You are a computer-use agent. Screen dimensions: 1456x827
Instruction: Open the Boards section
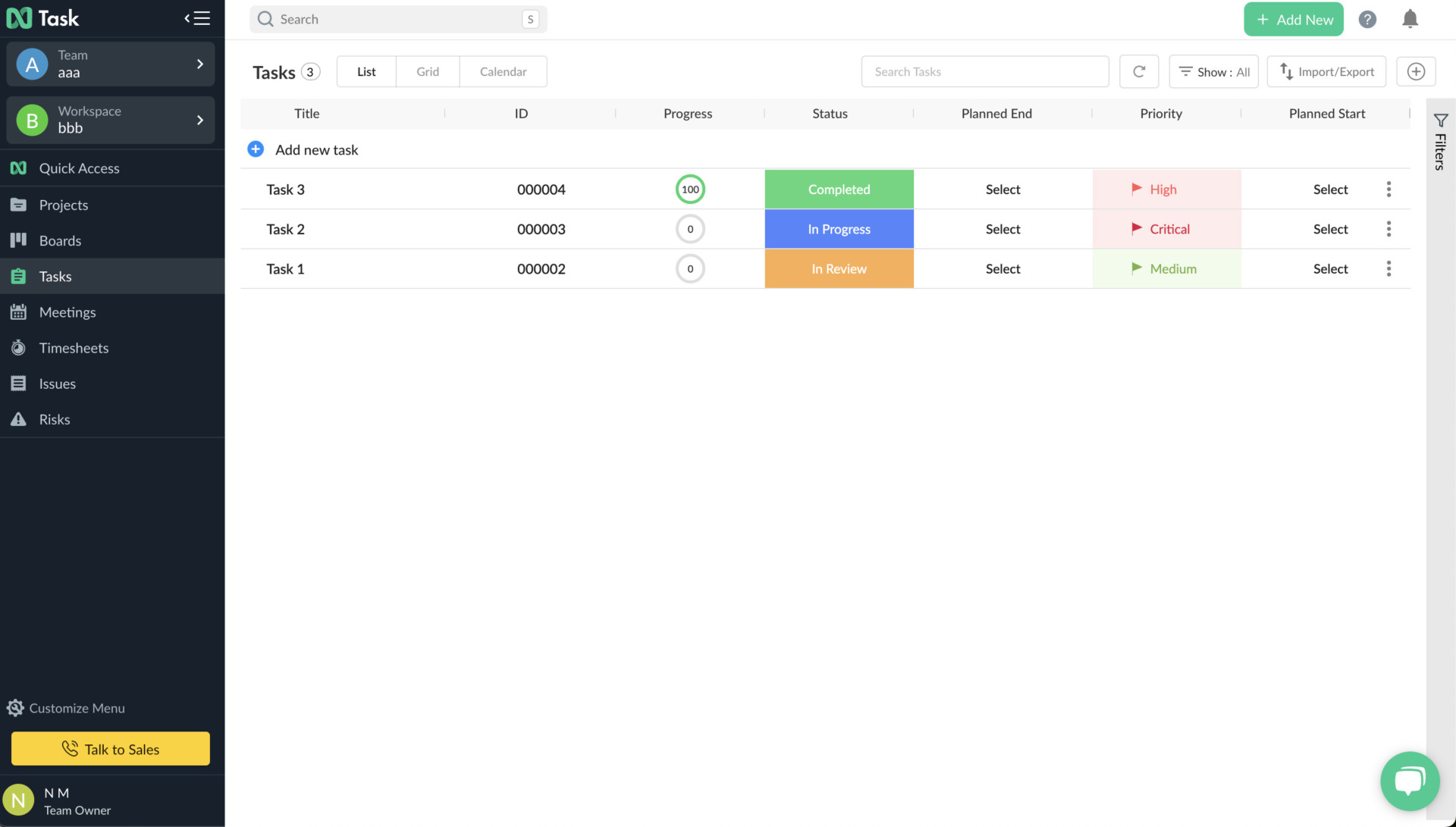(60, 240)
